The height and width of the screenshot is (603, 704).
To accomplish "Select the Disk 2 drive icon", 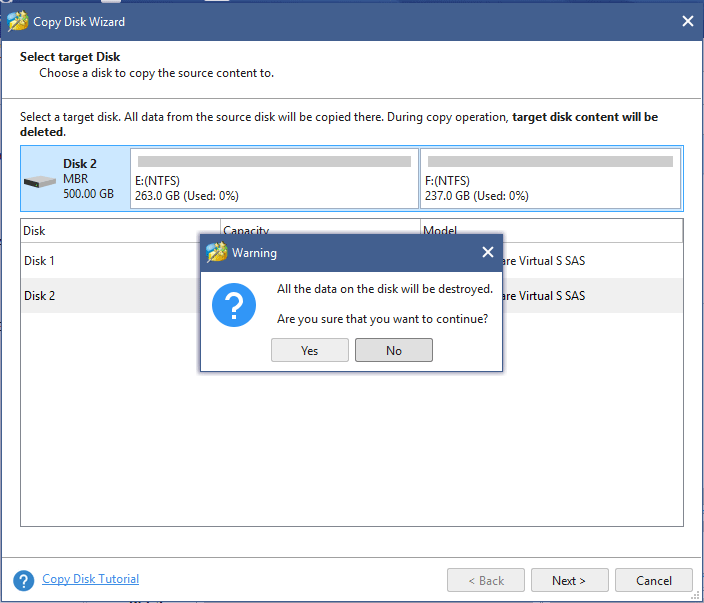I will coord(40,181).
